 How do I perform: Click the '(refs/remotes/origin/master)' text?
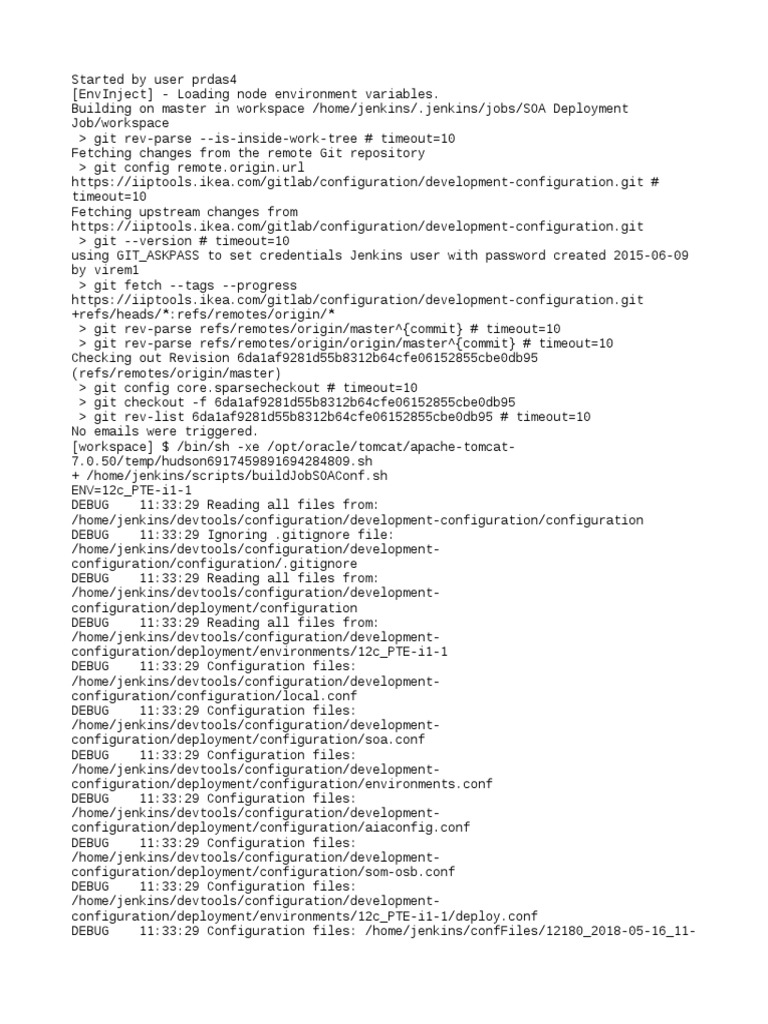point(176,374)
